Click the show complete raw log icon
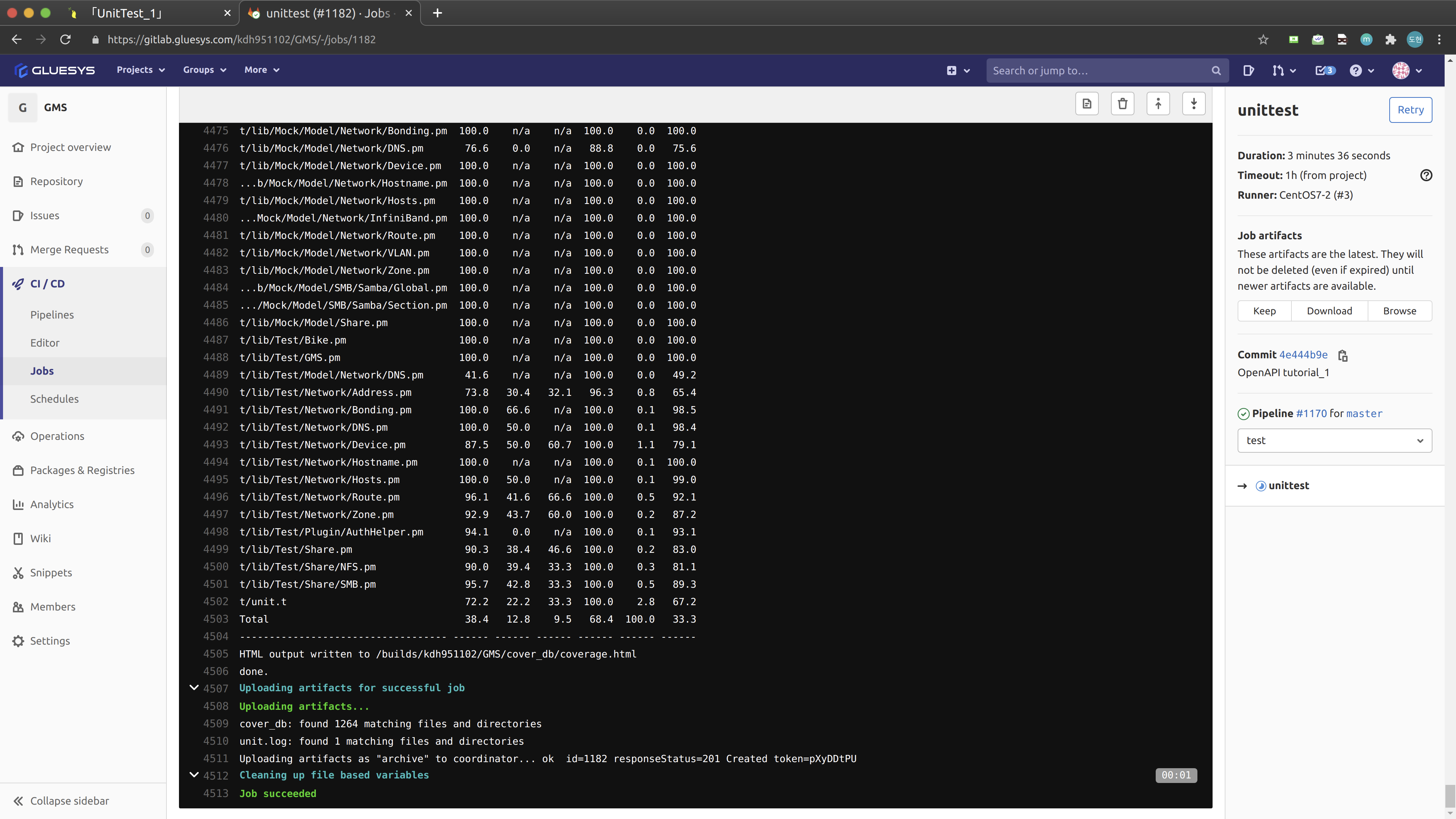The width and height of the screenshot is (1456, 819). [x=1086, y=104]
